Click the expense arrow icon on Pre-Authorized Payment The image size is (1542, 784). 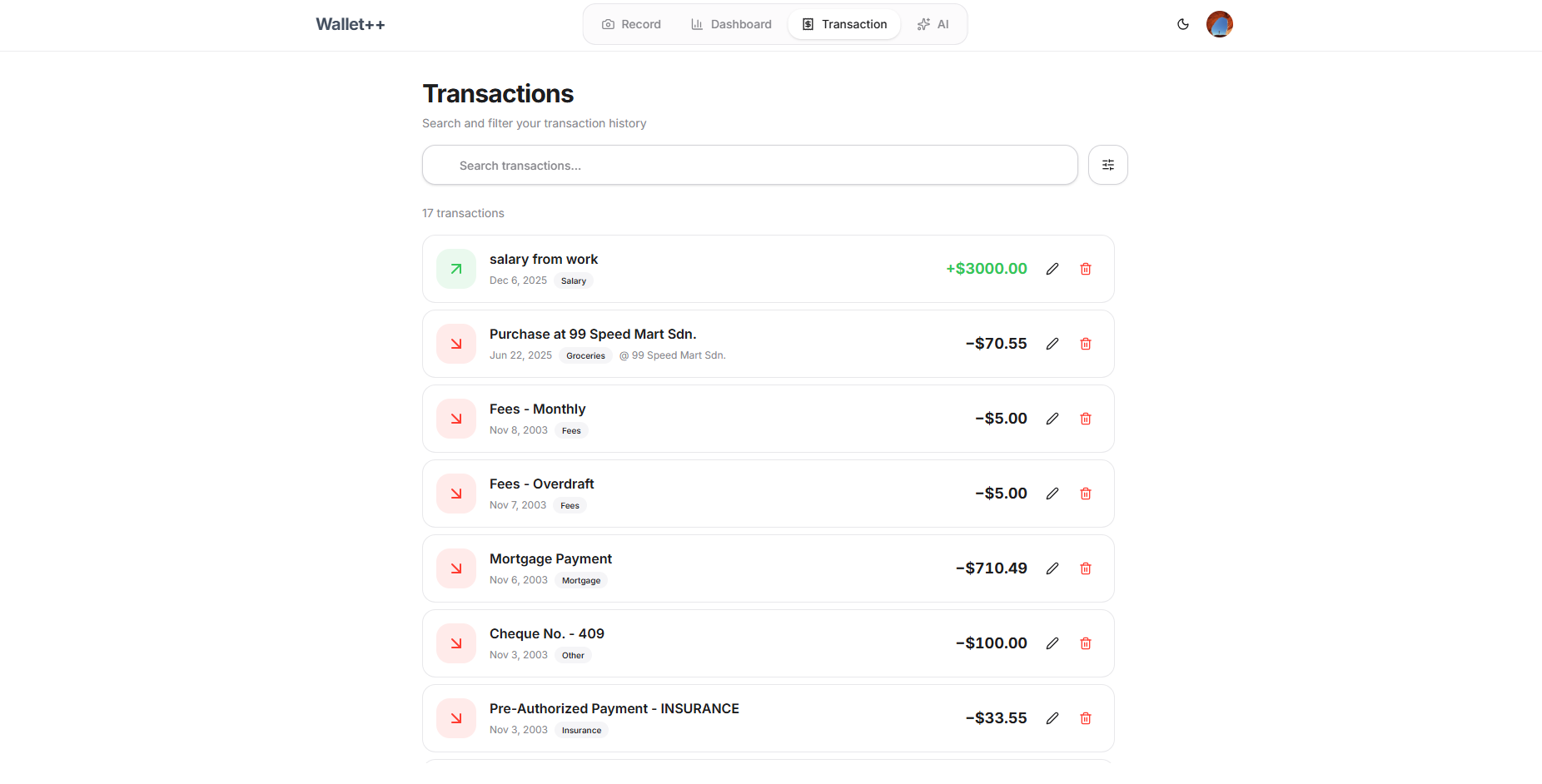point(456,718)
